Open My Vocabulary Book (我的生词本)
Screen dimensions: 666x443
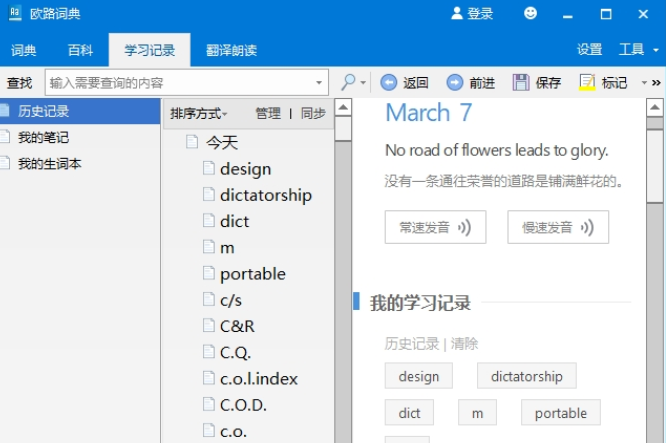click(49, 163)
